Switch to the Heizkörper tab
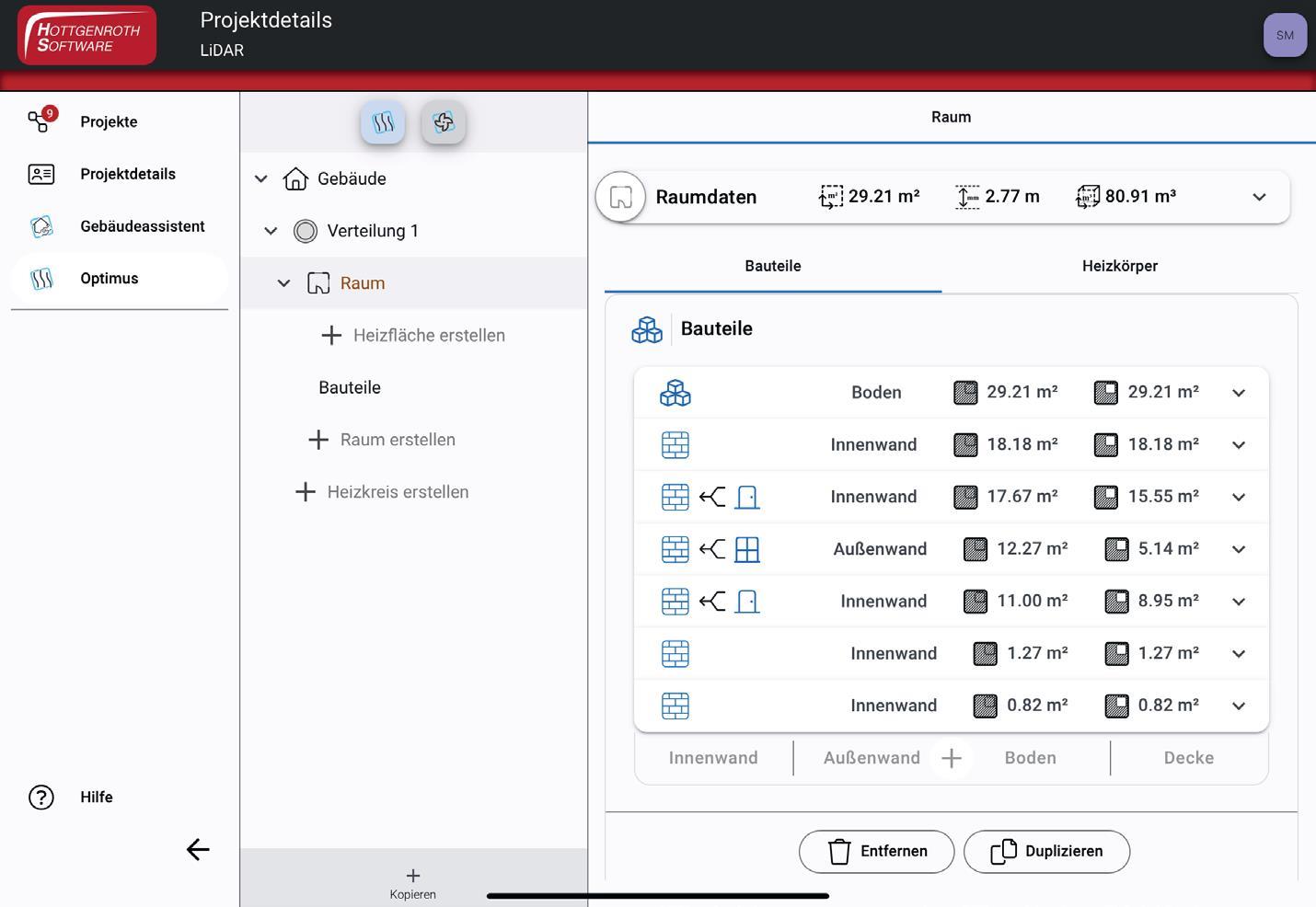Screen dimensions: 1316x907 1119,266
